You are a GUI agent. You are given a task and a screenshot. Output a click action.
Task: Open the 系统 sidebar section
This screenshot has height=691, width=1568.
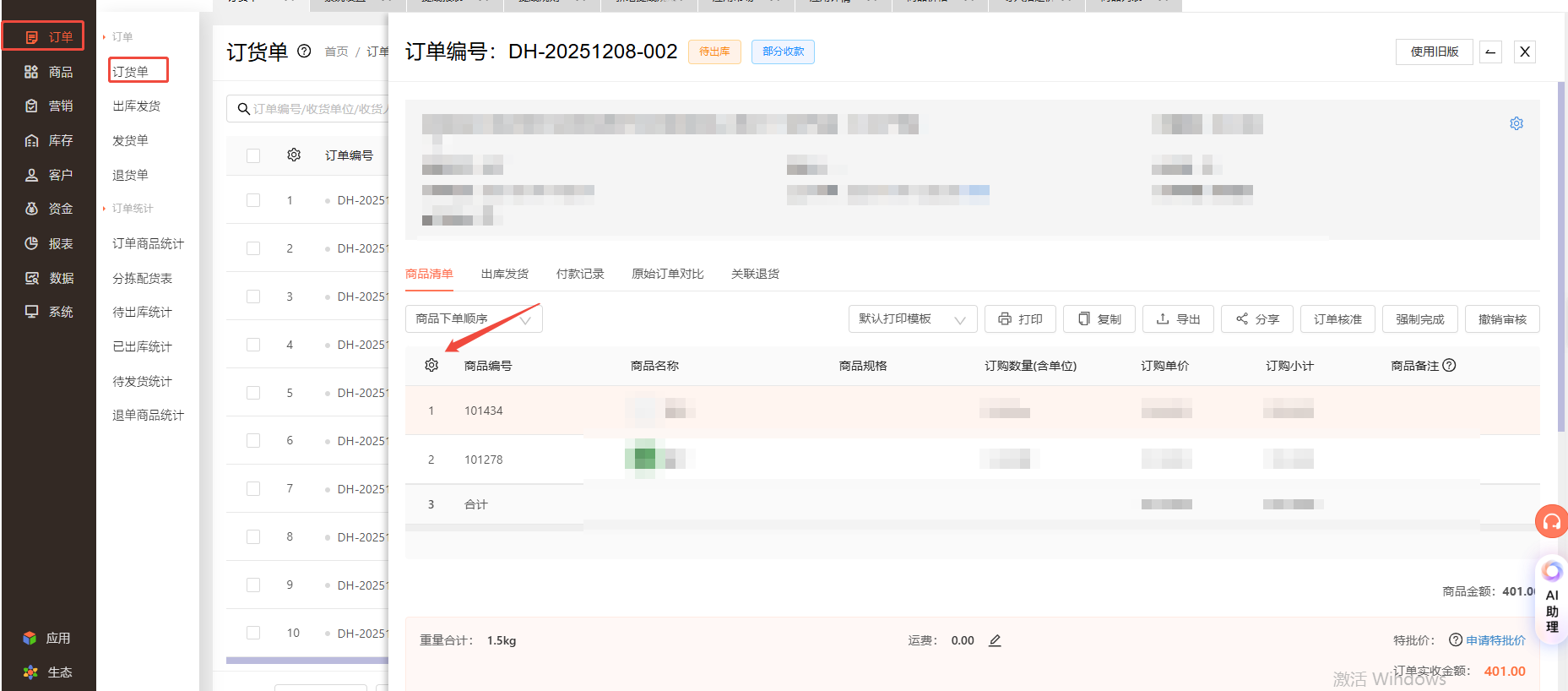pos(48,312)
